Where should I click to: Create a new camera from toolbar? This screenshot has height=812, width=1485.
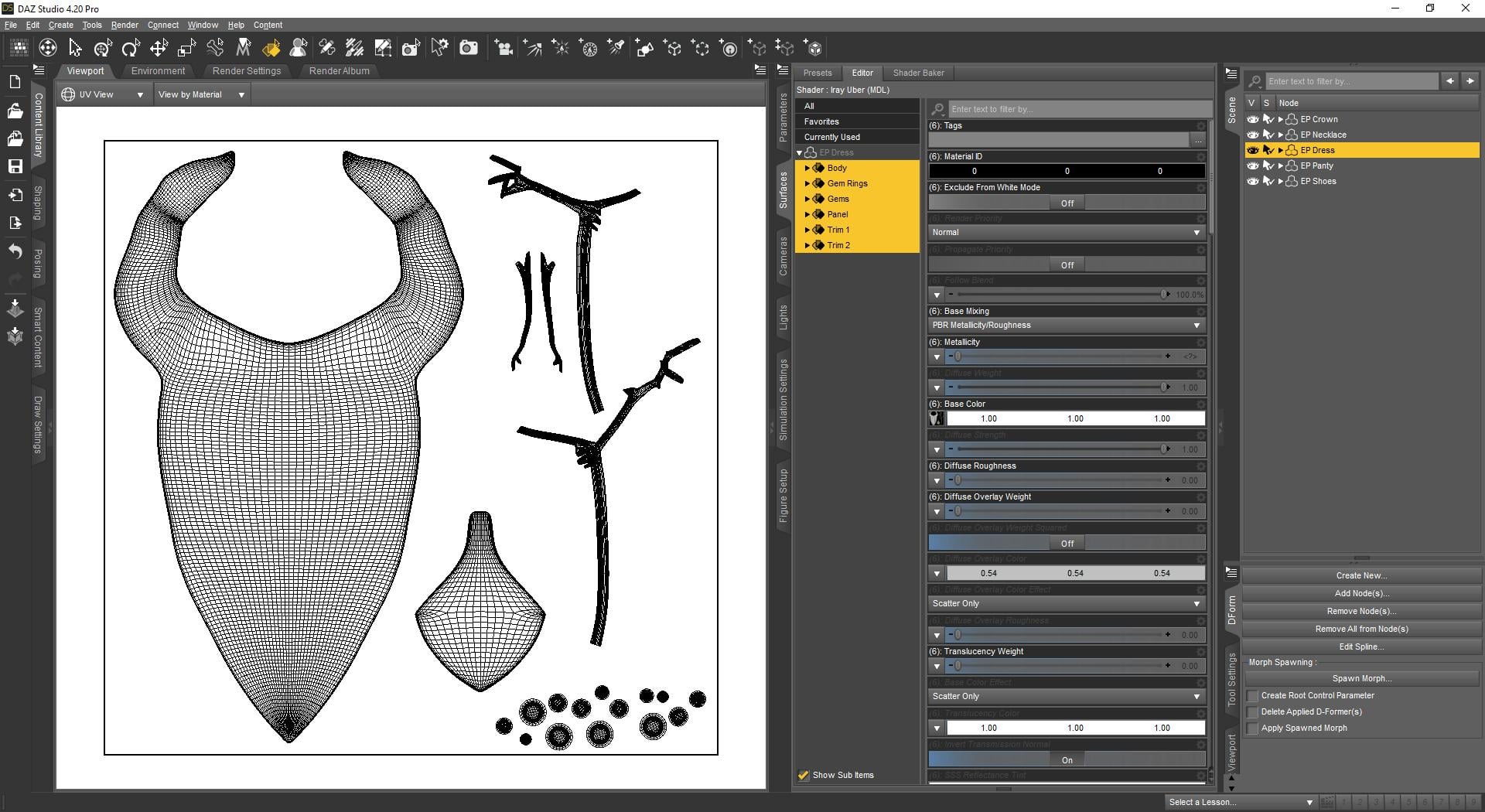coord(504,48)
